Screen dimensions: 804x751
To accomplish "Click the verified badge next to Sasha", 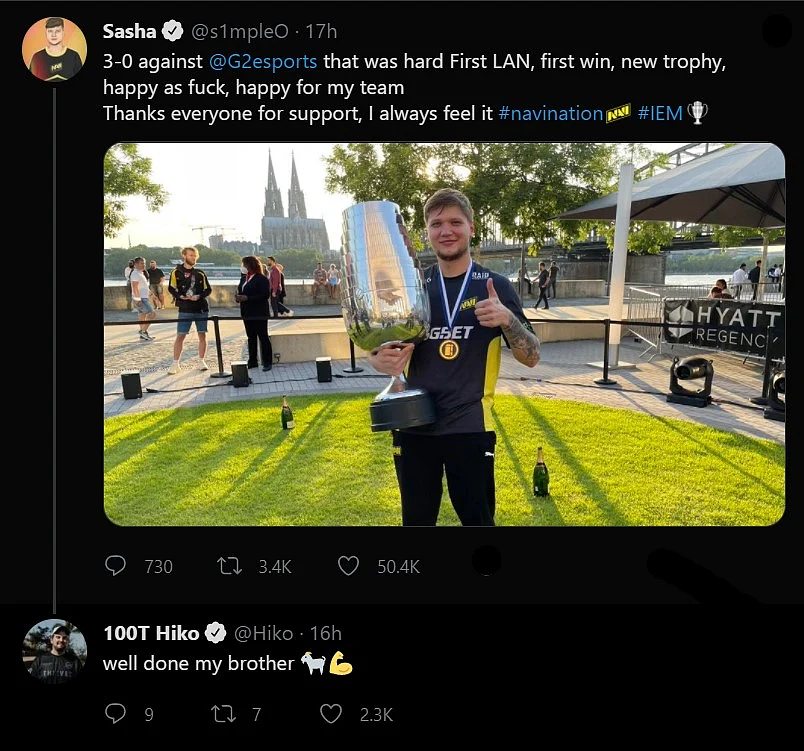I will pyautogui.click(x=173, y=31).
